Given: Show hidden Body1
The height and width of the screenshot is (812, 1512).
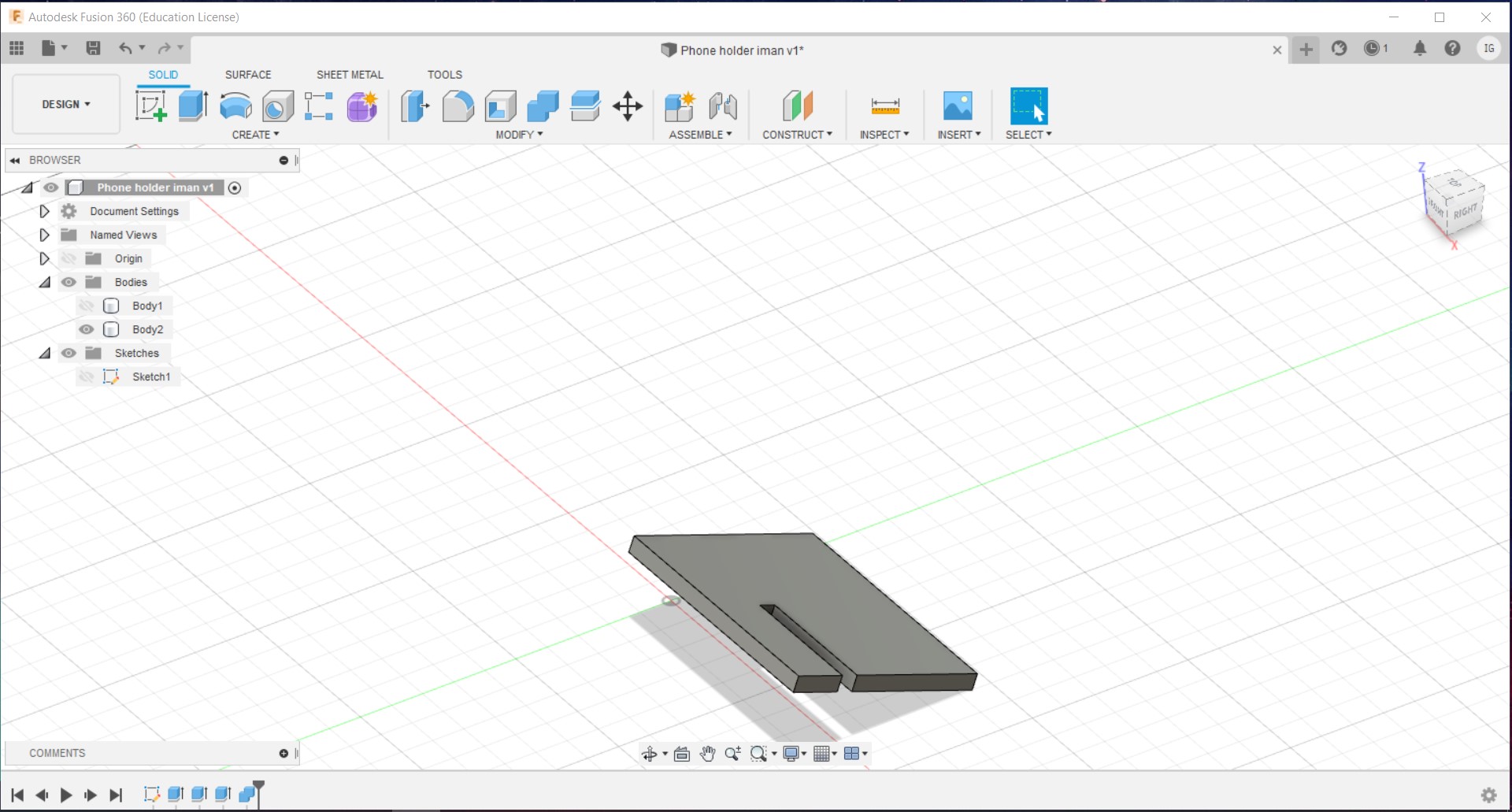Looking at the screenshot, I should (87, 306).
